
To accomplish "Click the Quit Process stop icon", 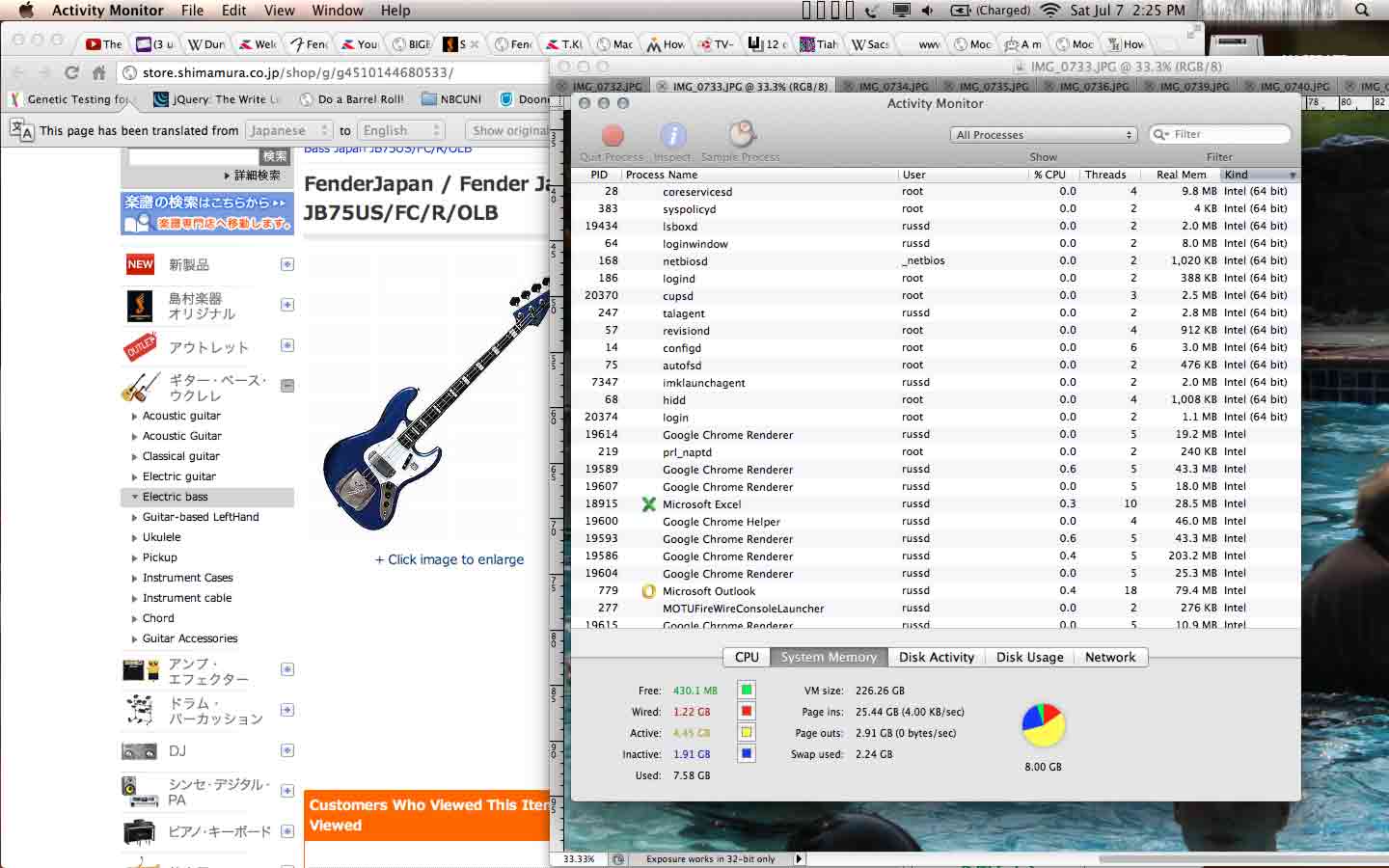I will (612, 136).
